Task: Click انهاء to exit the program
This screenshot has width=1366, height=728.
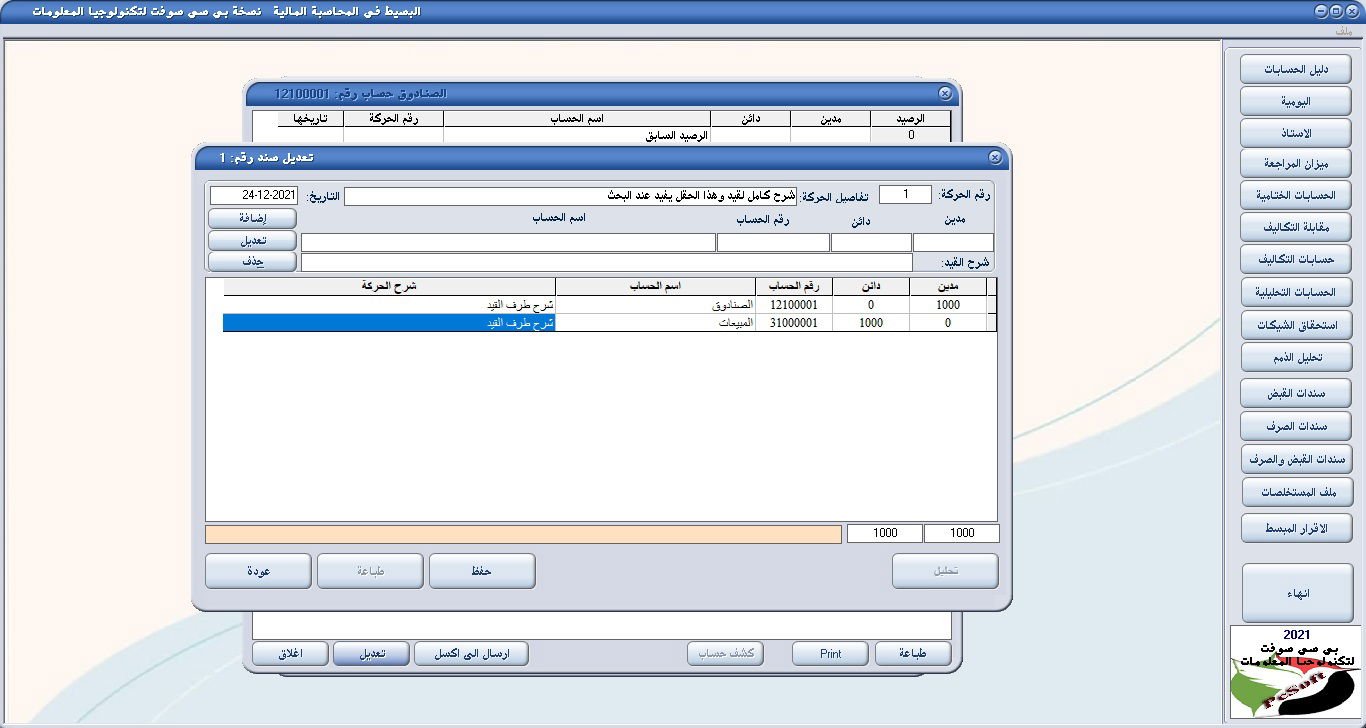Action: click(1295, 591)
